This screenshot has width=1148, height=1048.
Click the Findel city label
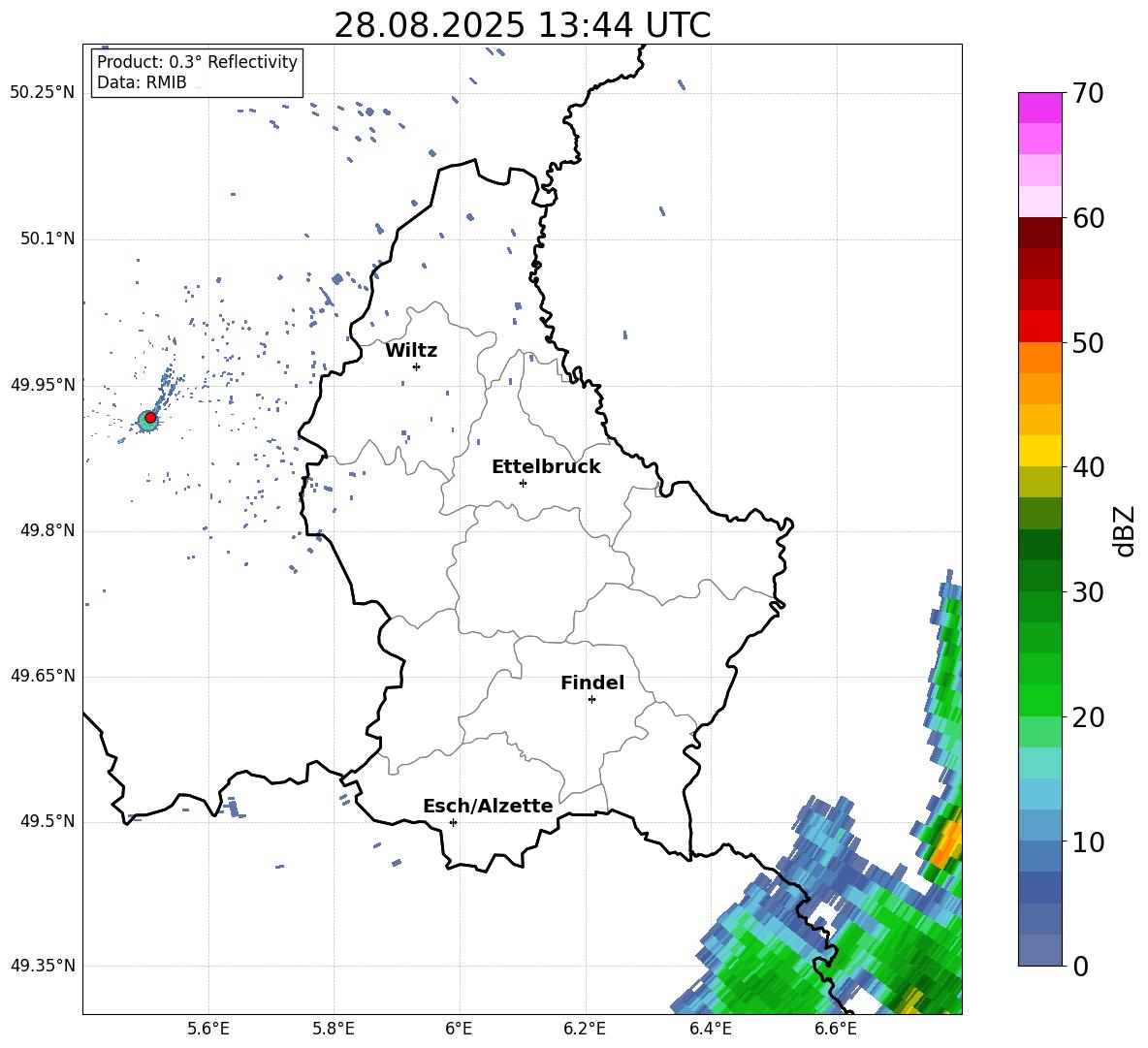coord(592,683)
